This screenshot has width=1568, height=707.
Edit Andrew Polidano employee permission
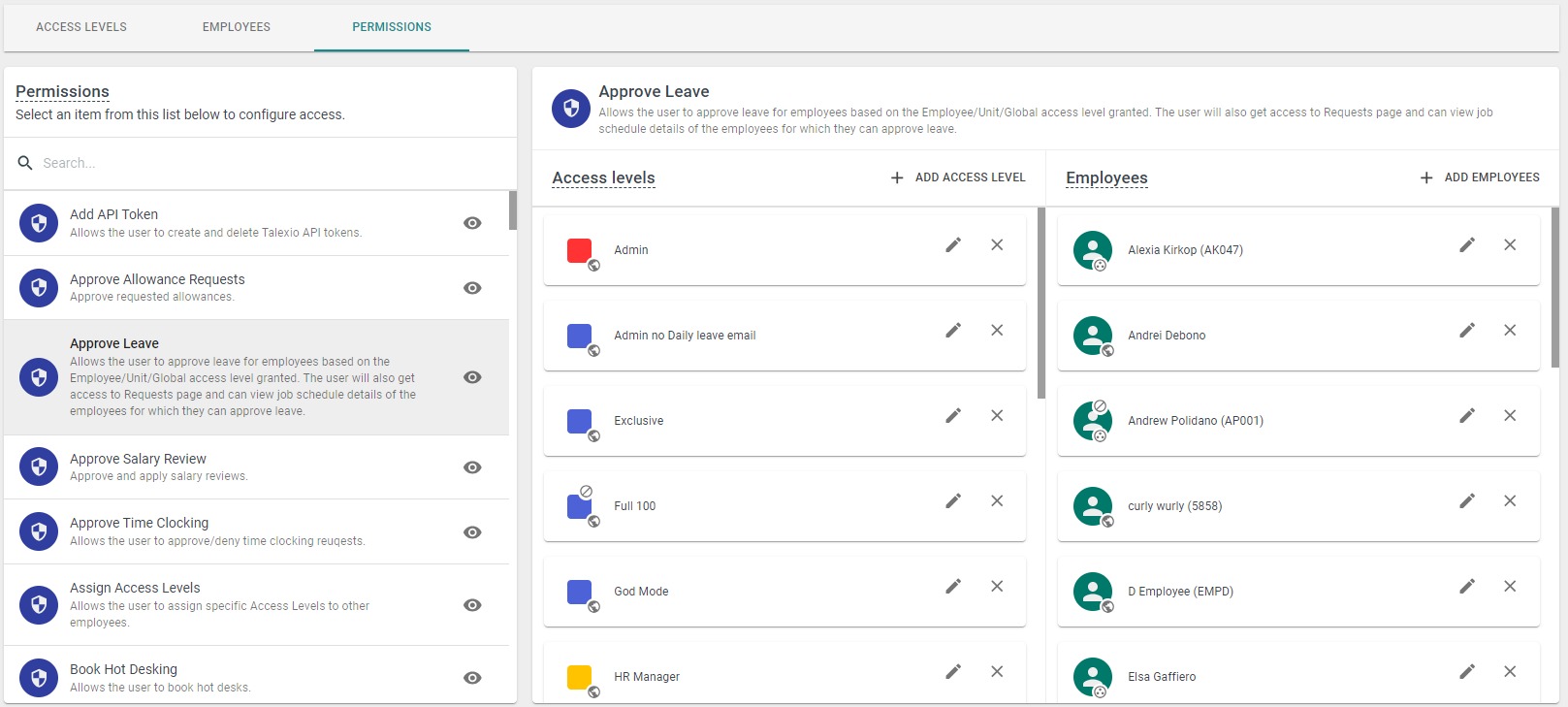1467,416
